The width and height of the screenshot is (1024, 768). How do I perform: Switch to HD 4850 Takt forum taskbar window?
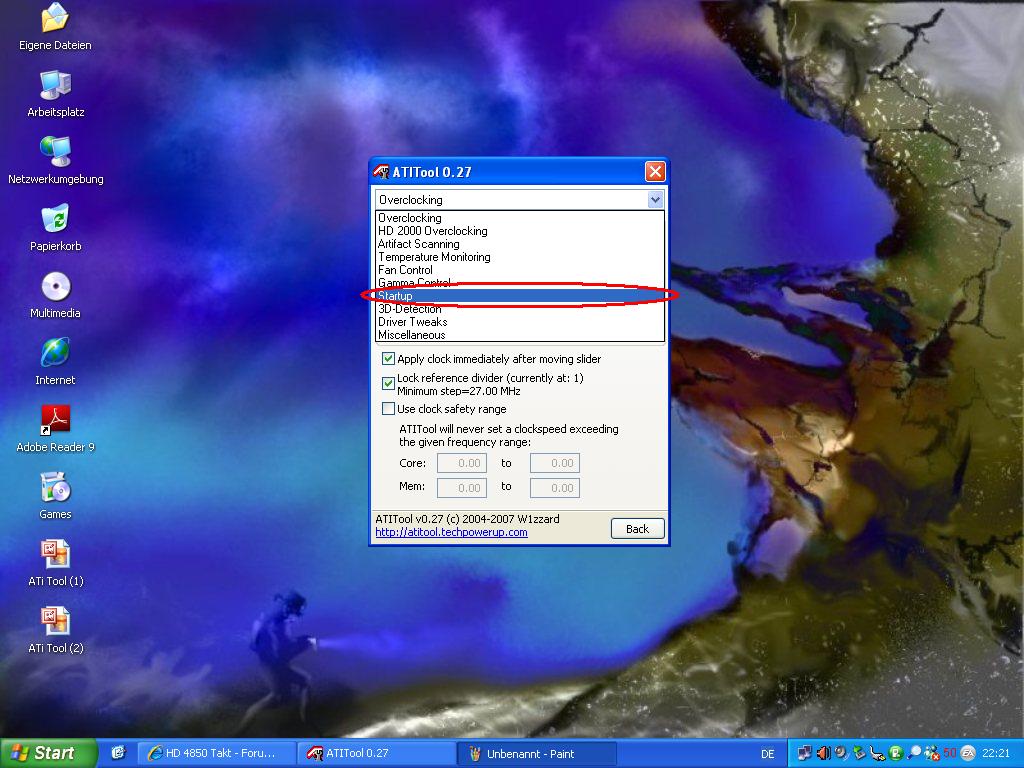(216, 753)
